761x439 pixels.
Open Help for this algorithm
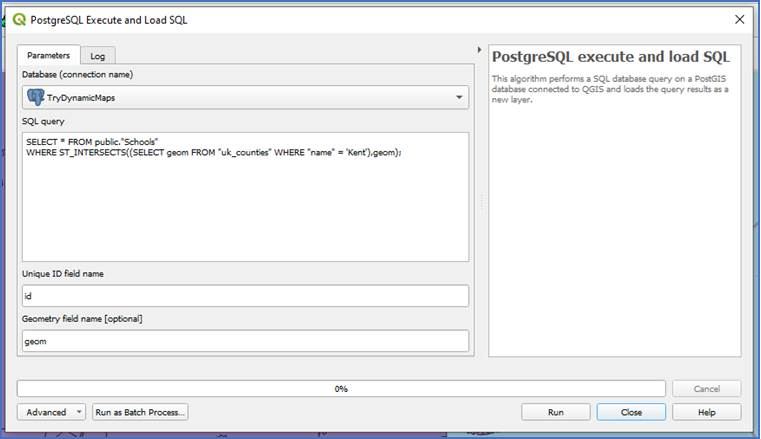pyautogui.click(x=707, y=412)
